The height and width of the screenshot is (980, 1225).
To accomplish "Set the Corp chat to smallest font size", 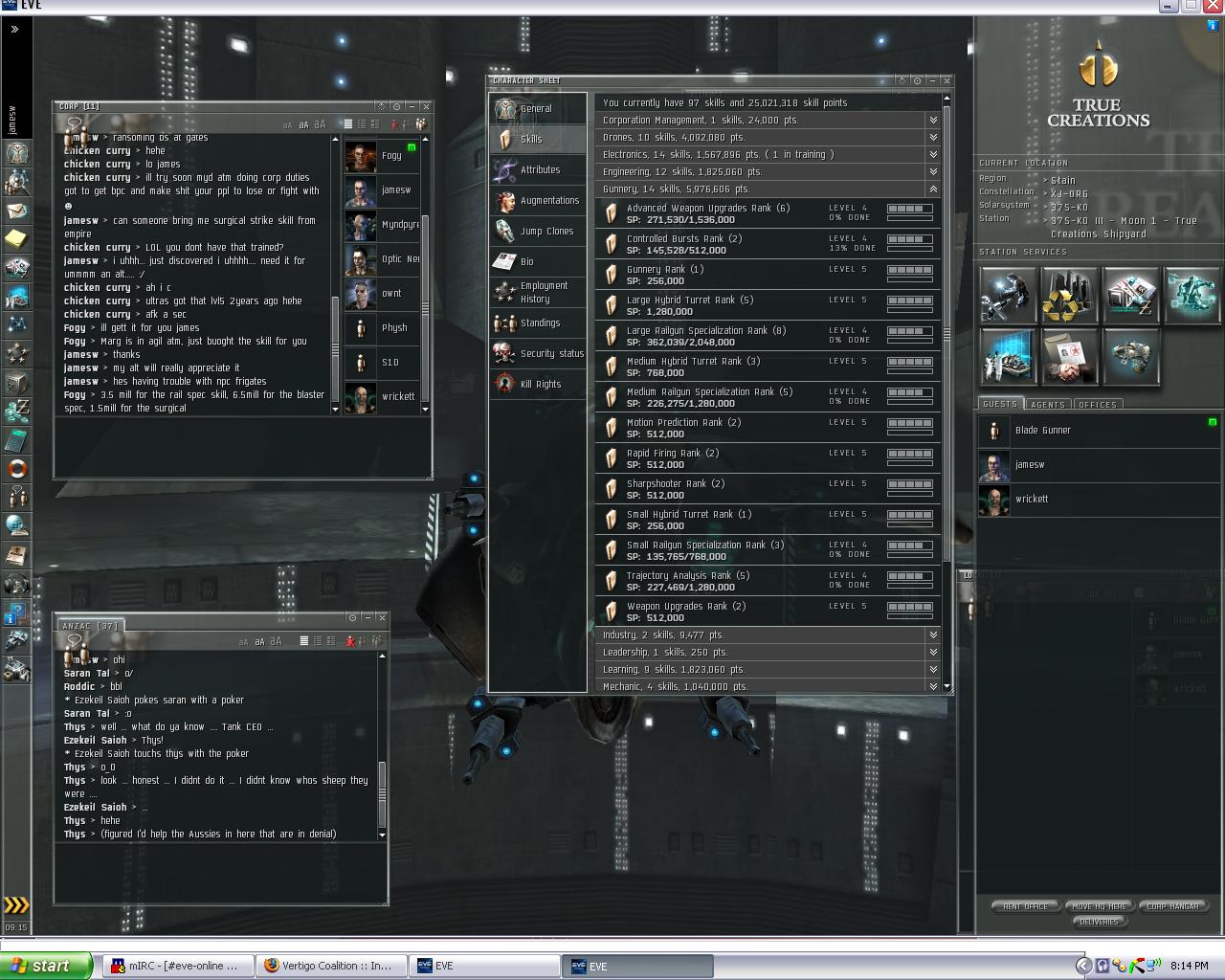I will tap(289, 125).
